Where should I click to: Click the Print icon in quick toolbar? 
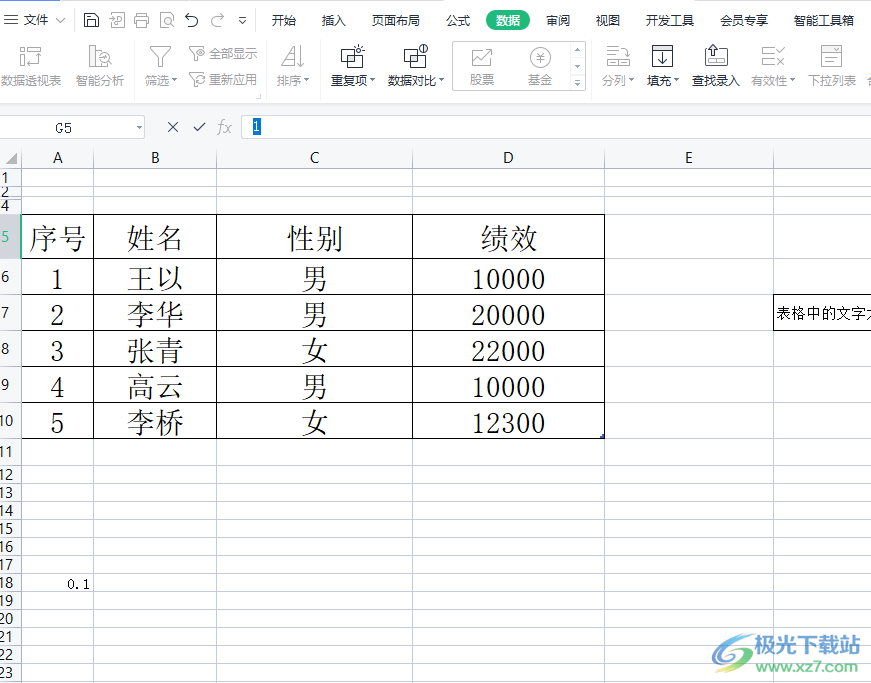click(142, 21)
